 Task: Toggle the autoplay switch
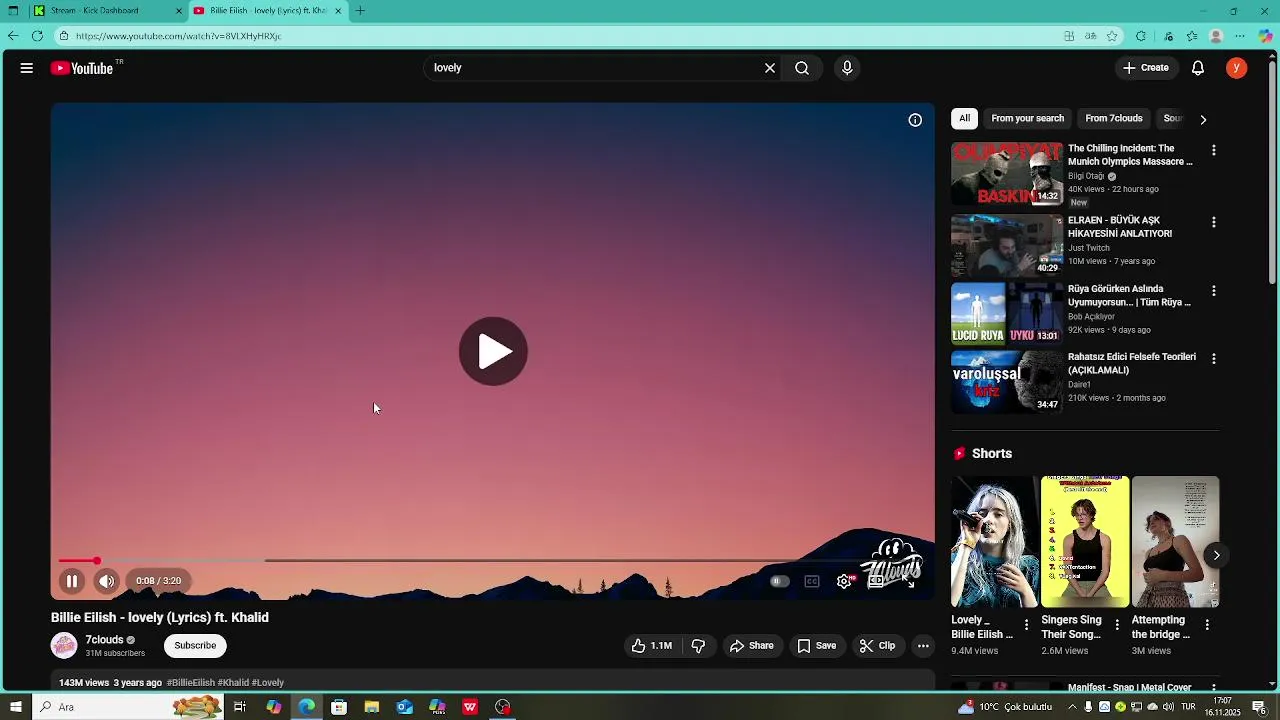click(x=779, y=581)
